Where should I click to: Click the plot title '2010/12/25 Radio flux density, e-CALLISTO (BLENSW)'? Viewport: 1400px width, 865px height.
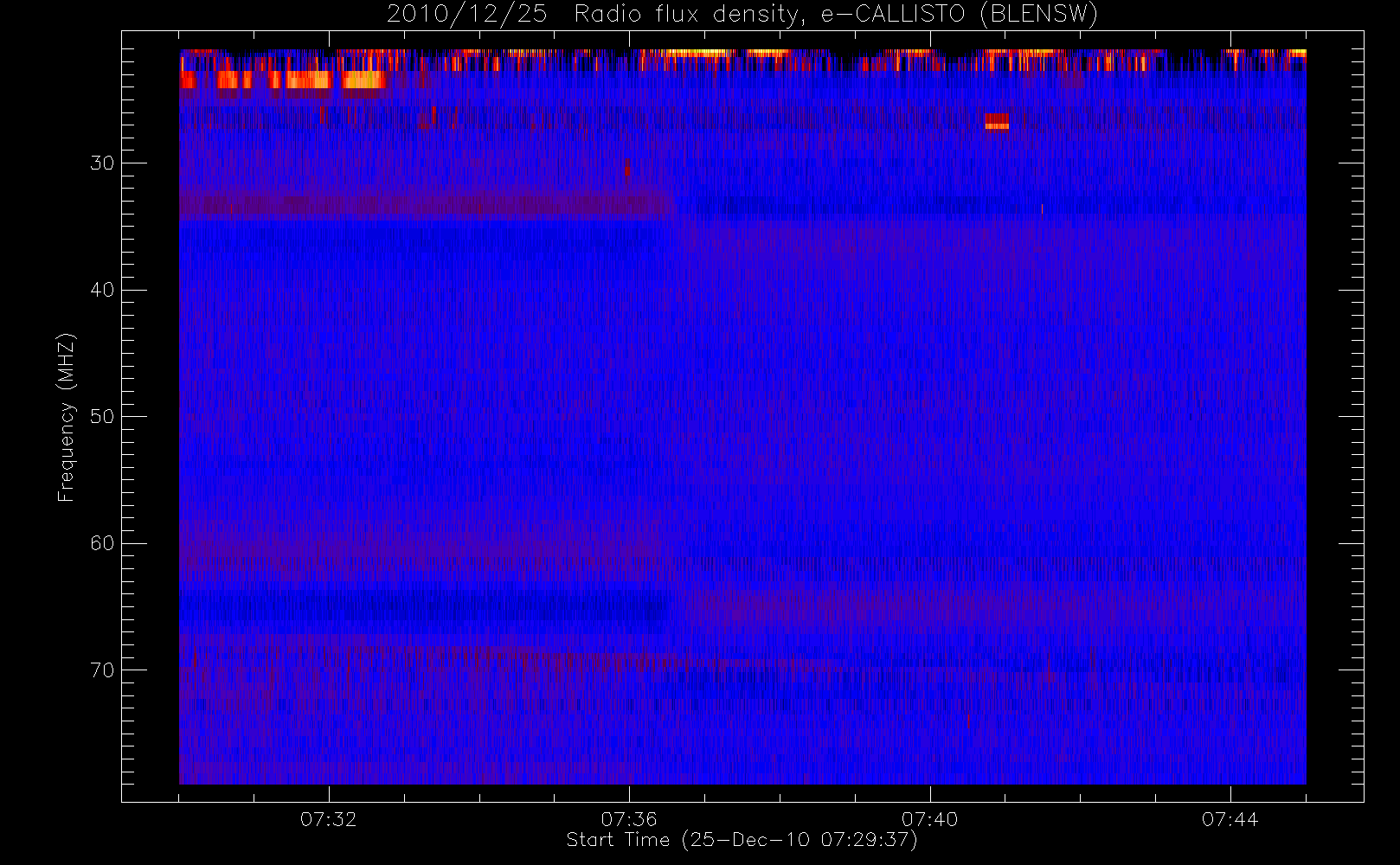(742, 15)
